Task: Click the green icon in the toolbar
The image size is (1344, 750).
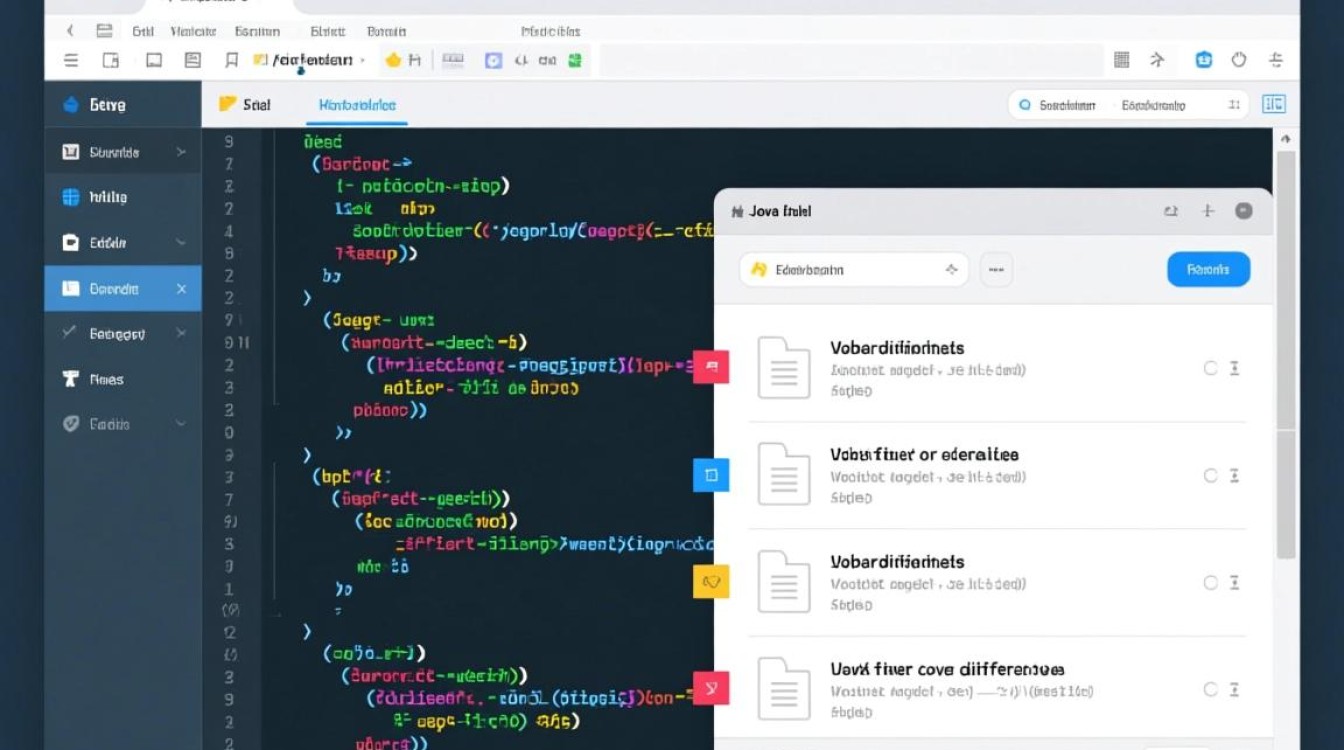Action: pyautogui.click(x=575, y=60)
